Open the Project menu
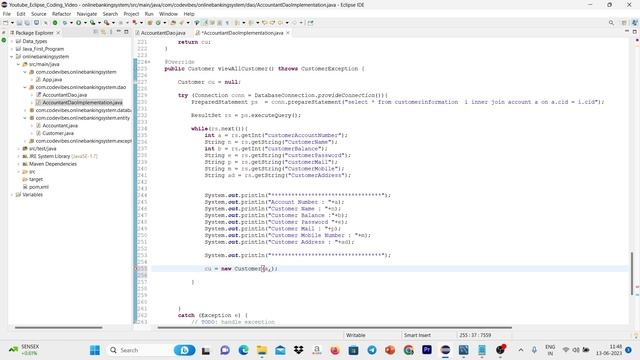 (x=131, y=14)
